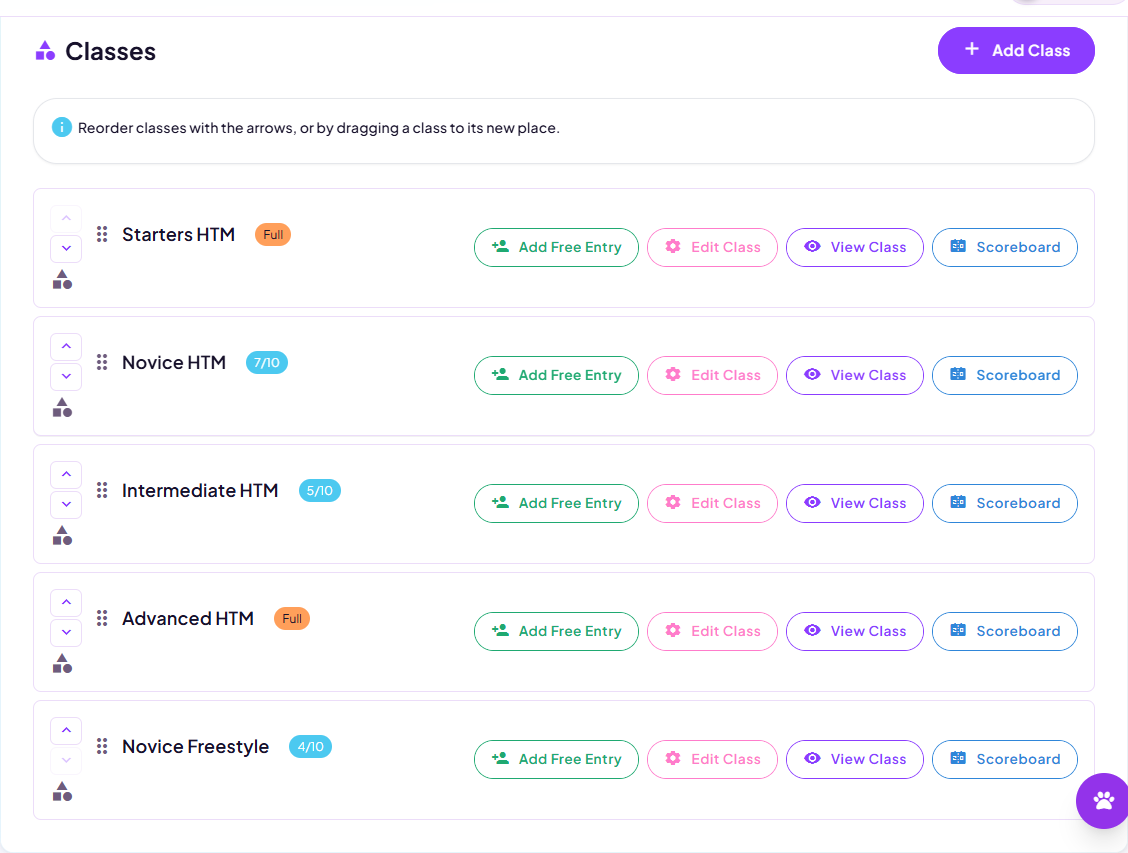Screen dimensions: 1128x853
Task: Open Novice HTM scoreboard
Action: (1005, 375)
